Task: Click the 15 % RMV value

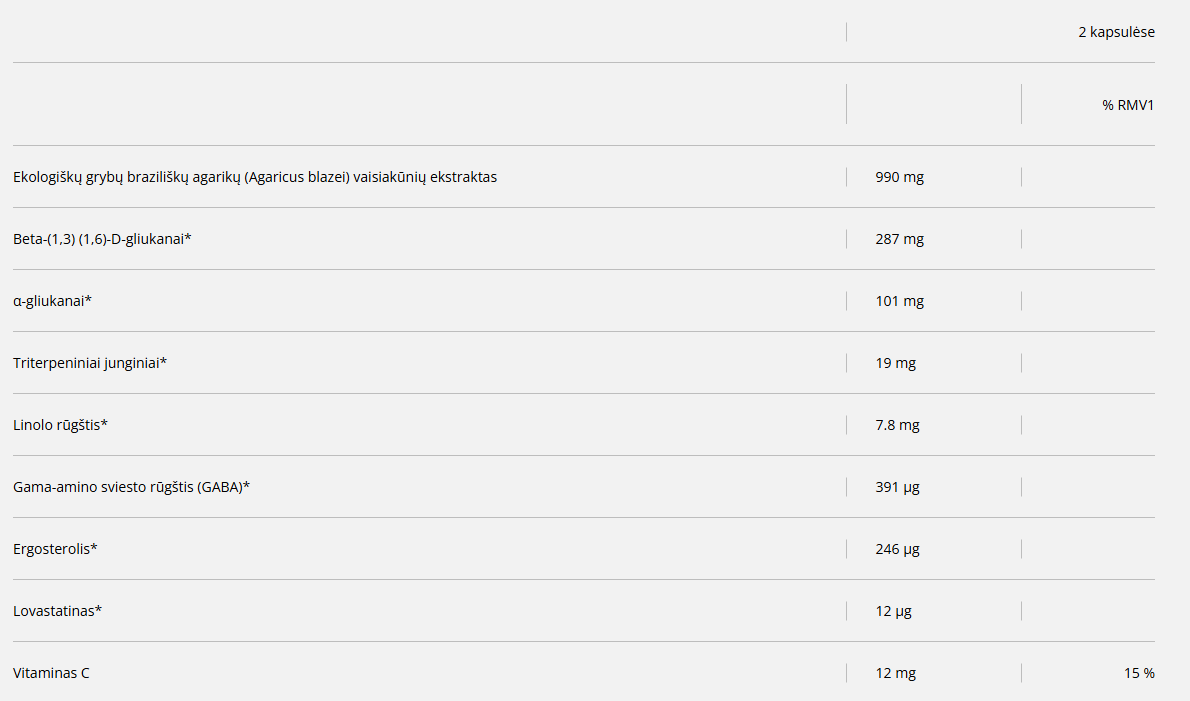Action: point(1139,673)
